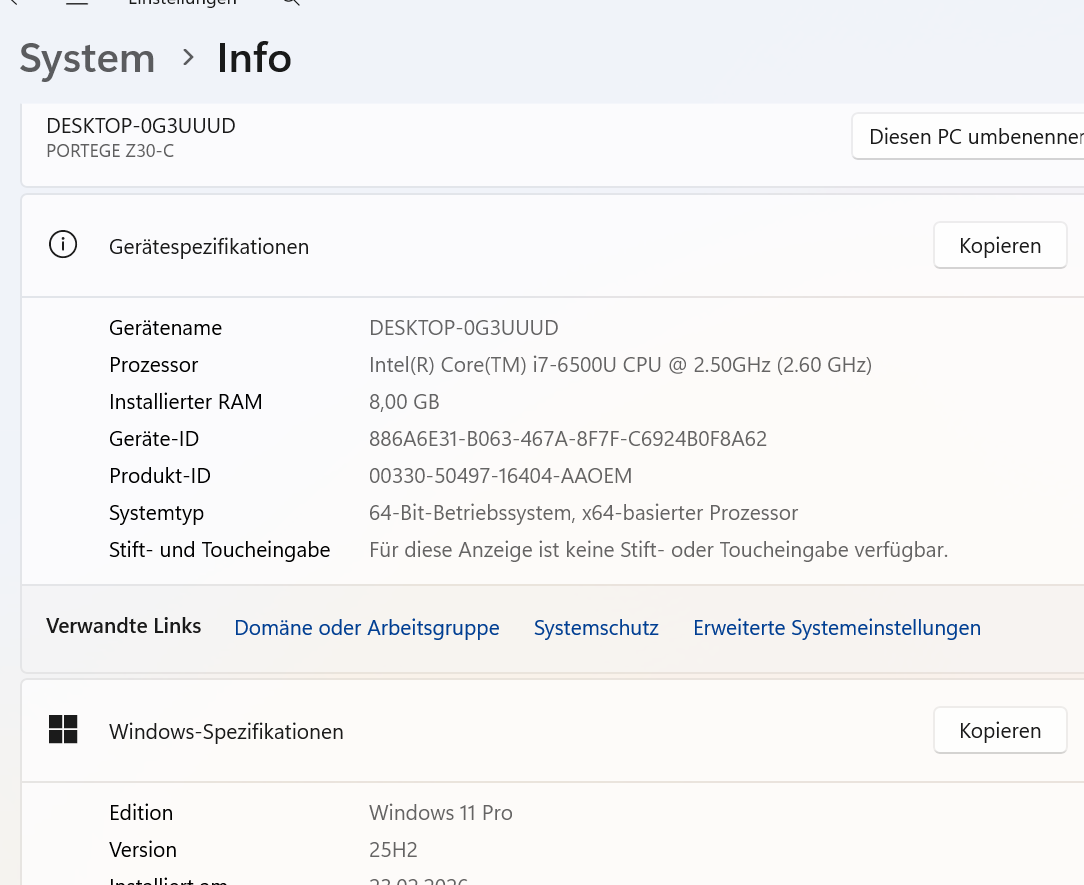Open the Domäne oder Arbeitsgruppe link
Image resolution: width=1084 pixels, height=885 pixels.
366,628
